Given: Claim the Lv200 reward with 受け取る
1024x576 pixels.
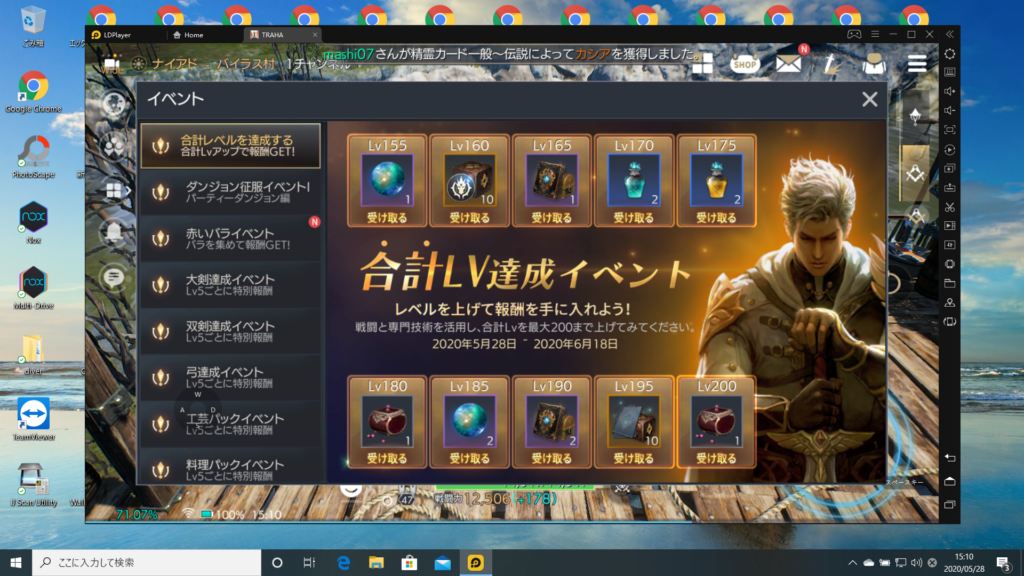Looking at the screenshot, I should click(716, 459).
